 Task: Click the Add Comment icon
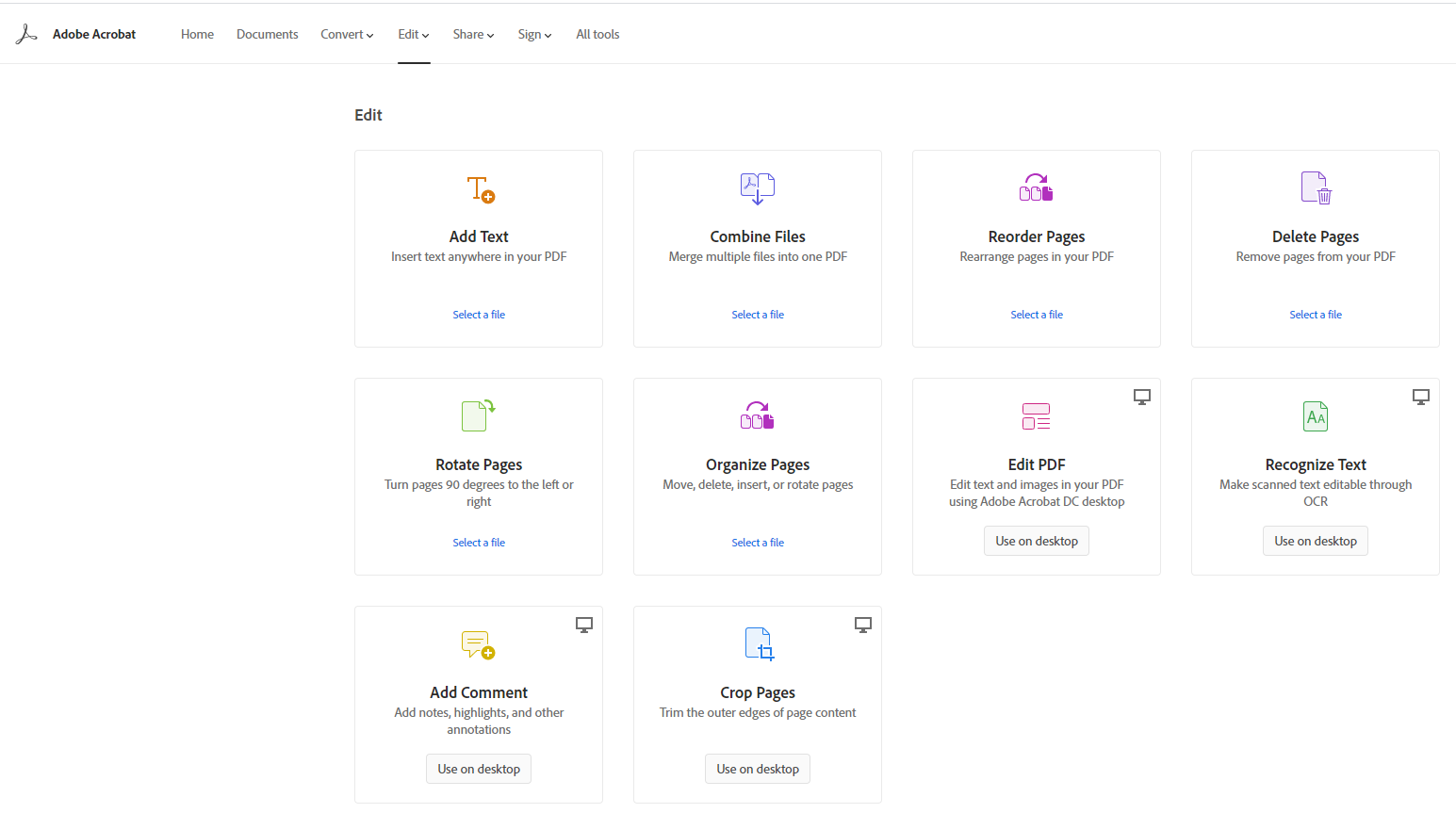tap(478, 644)
